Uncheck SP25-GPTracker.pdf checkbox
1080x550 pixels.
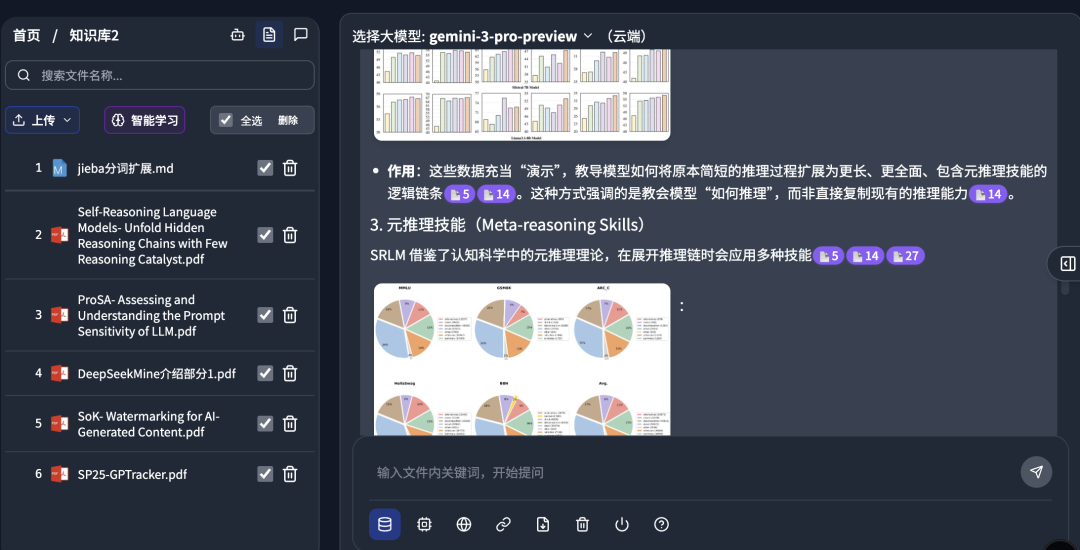(265, 474)
